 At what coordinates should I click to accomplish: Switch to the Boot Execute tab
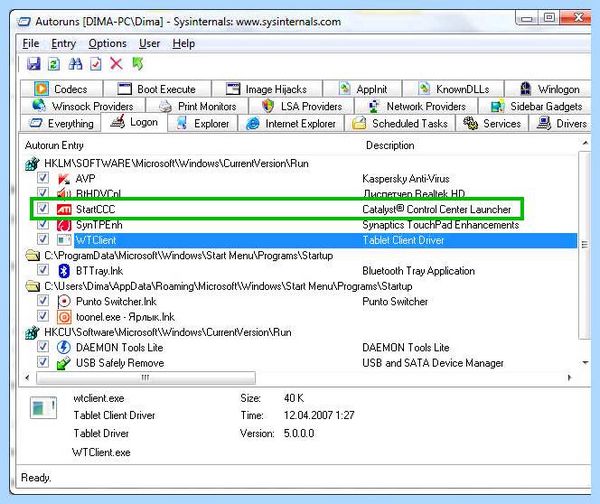(x=158, y=89)
